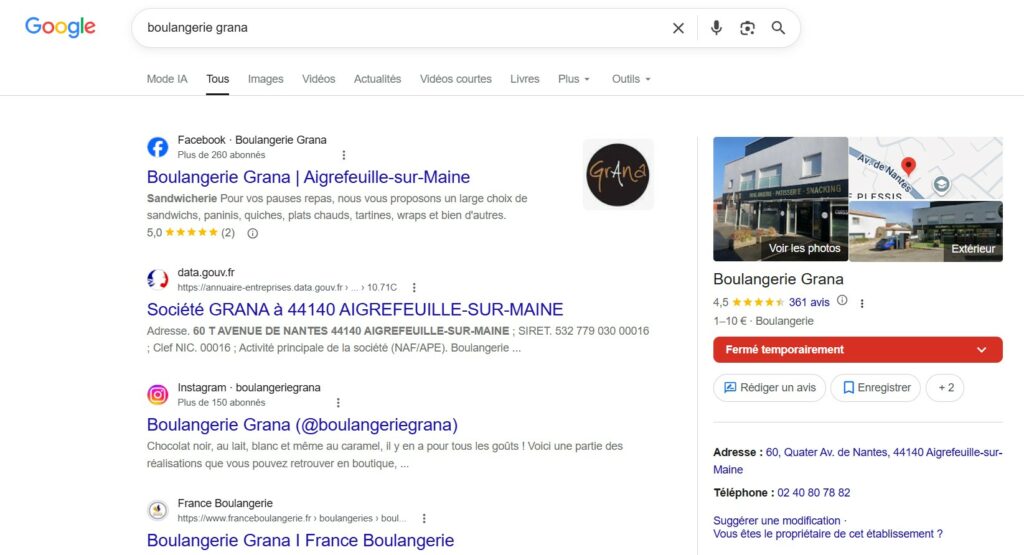Expand the Plus dropdown menu
This screenshot has width=1024, height=555.
pyautogui.click(x=574, y=79)
